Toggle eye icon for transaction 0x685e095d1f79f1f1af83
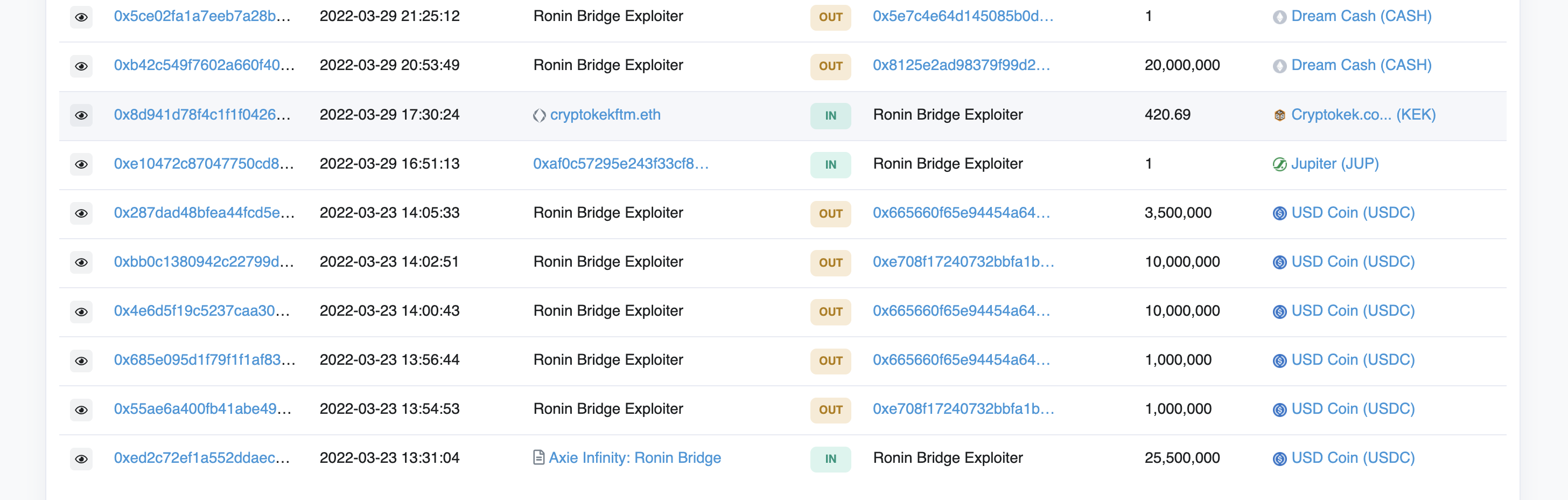This screenshot has width=1568, height=500. 81,360
